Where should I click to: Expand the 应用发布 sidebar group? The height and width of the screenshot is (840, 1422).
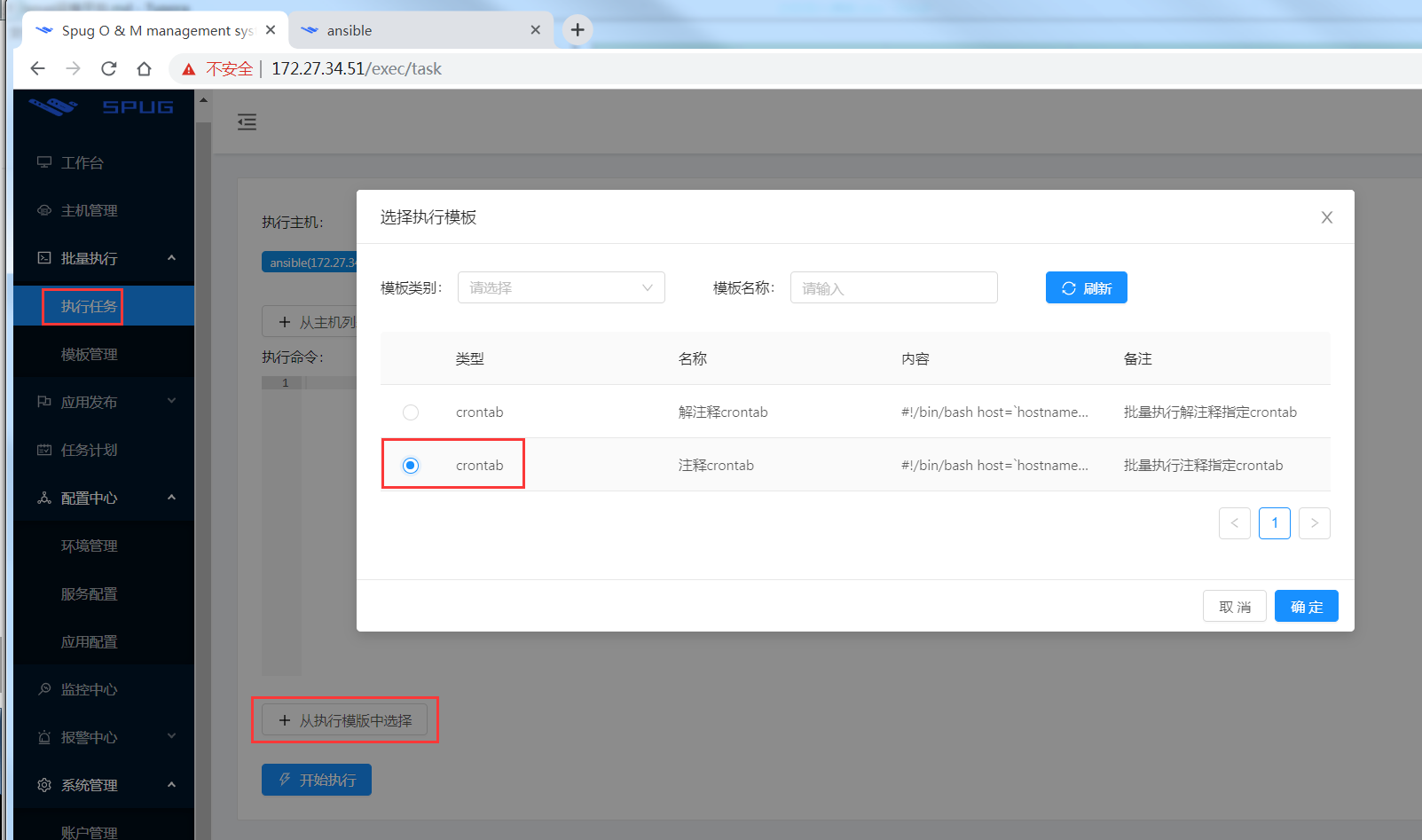coord(104,403)
